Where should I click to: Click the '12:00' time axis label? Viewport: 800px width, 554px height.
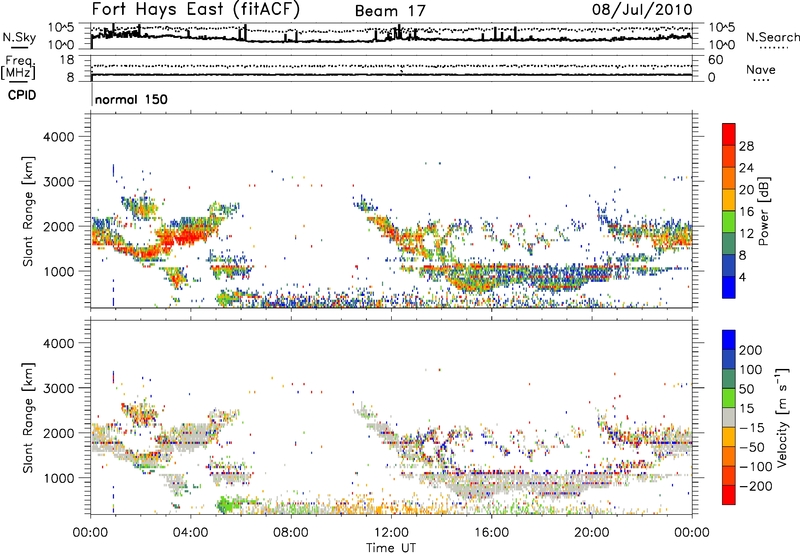click(x=391, y=533)
